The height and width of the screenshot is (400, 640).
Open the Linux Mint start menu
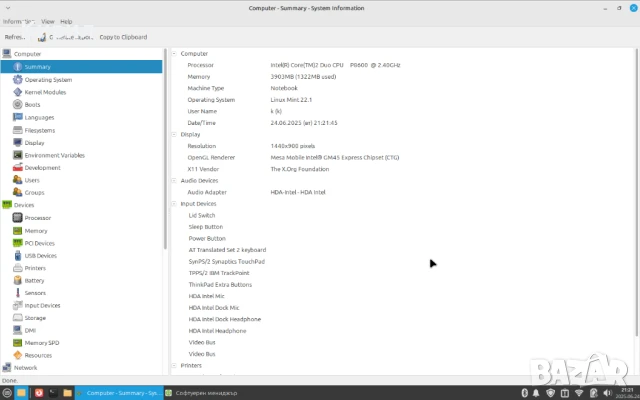[x=9, y=393]
